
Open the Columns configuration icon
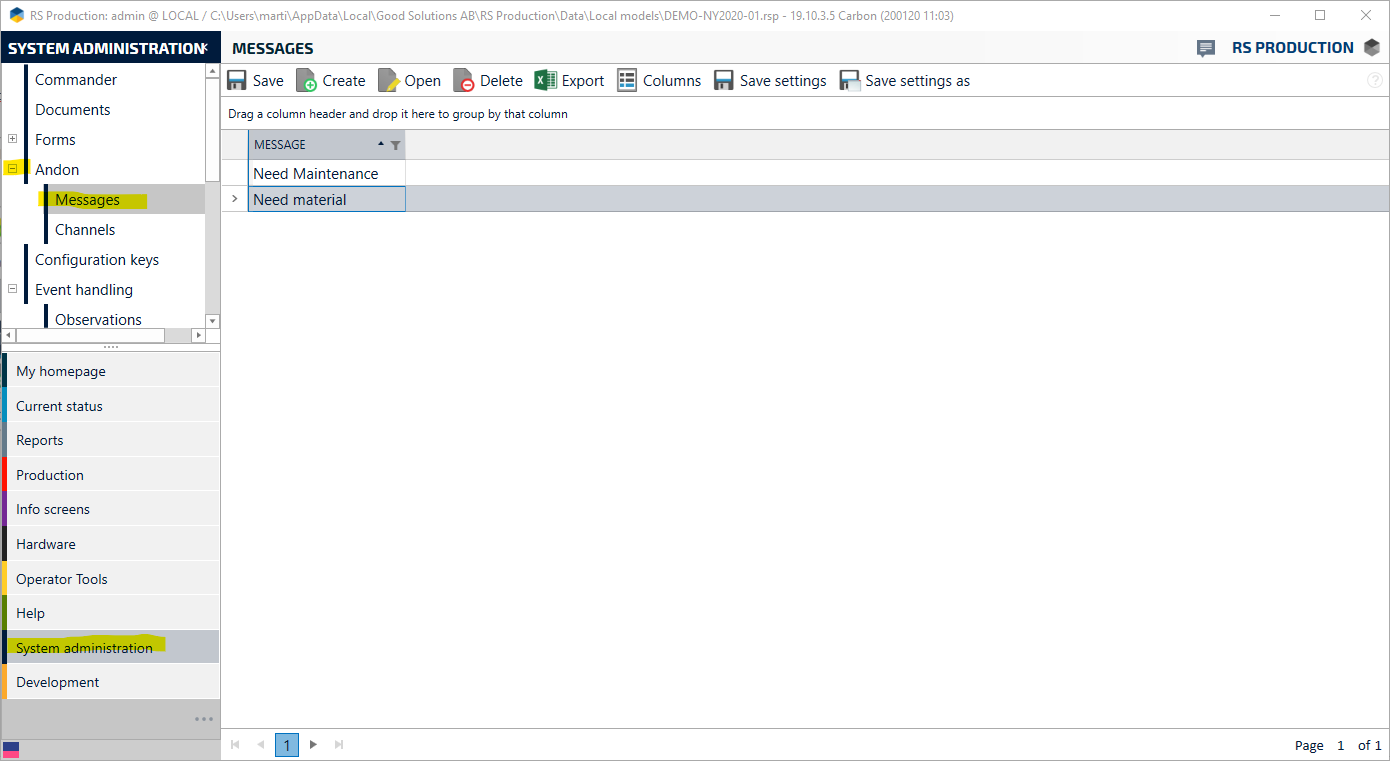tap(626, 80)
